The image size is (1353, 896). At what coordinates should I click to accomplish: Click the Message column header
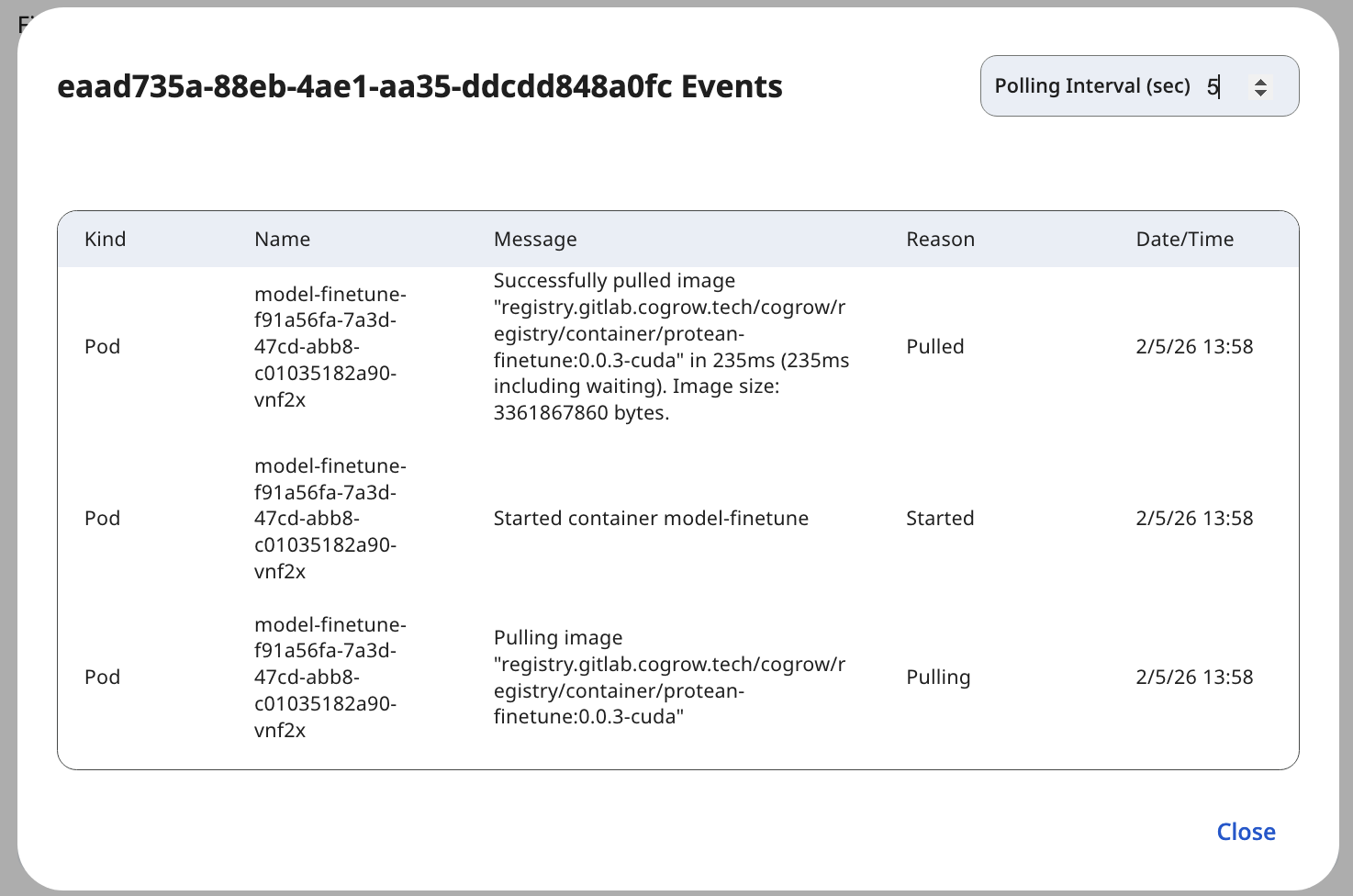(x=535, y=240)
